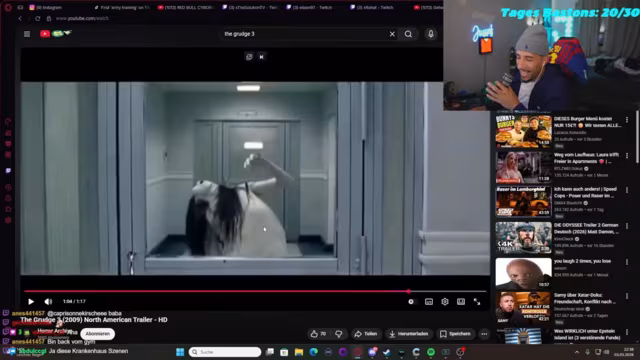Clear the search text 'the grudge 3'
The width and height of the screenshot is (640, 360).
pos(392,34)
